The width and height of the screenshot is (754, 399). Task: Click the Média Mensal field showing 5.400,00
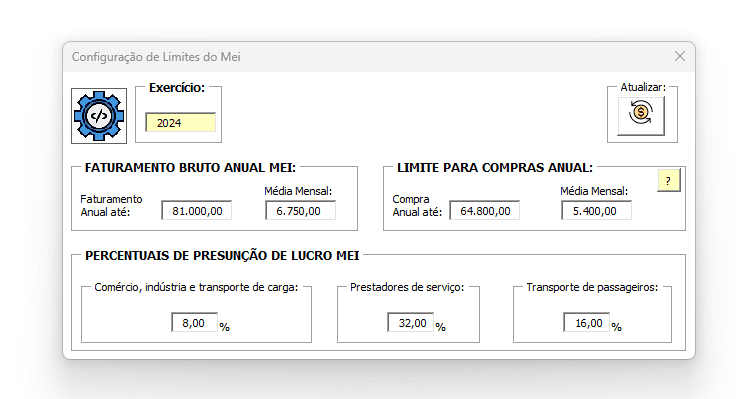pos(596,211)
